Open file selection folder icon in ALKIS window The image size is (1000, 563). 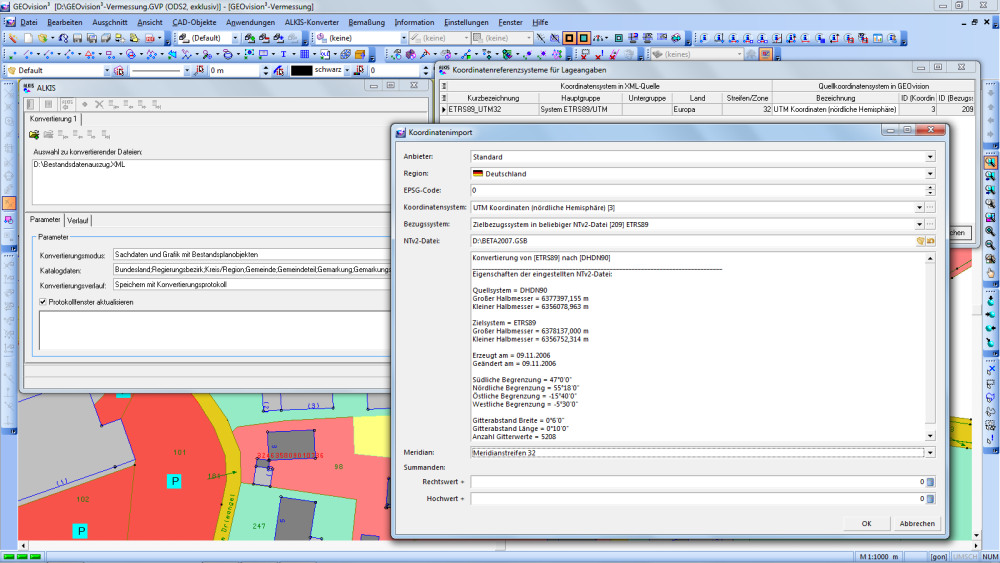point(34,135)
